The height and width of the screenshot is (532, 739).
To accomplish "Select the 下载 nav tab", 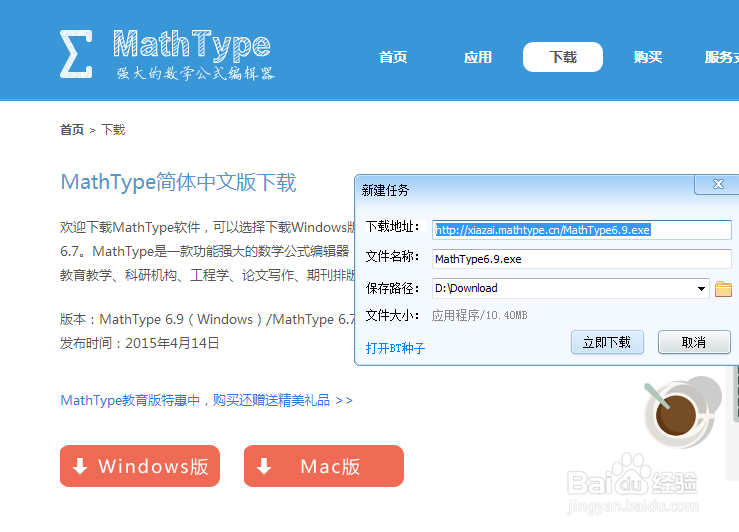I will (x=563, y=57).
